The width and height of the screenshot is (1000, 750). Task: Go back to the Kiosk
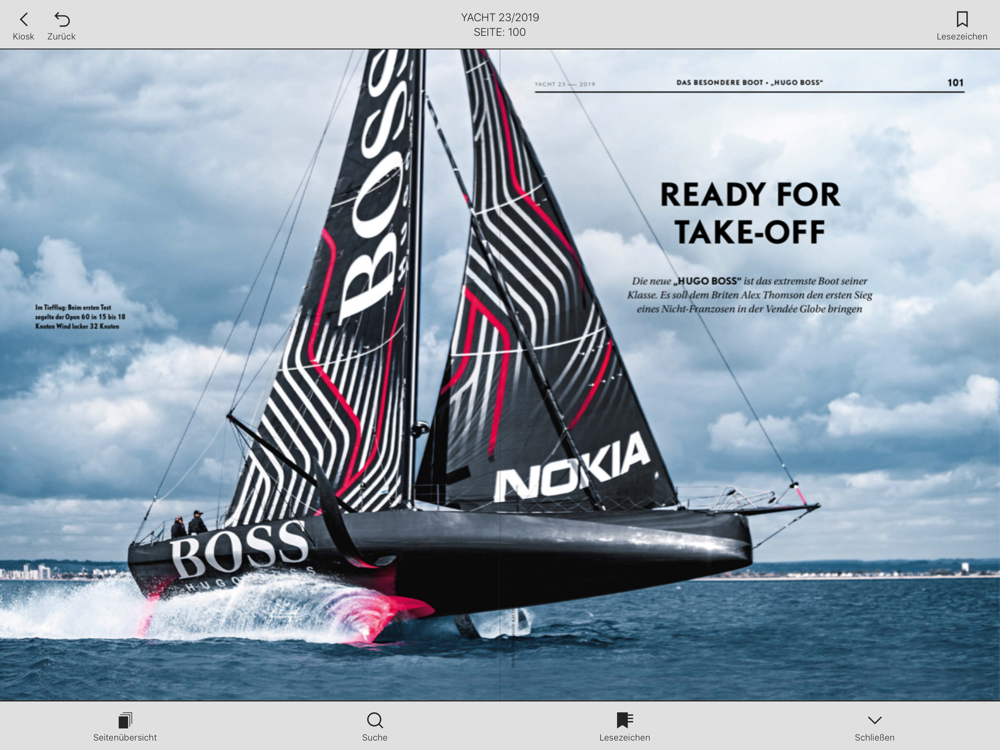[x=24, y=26]
